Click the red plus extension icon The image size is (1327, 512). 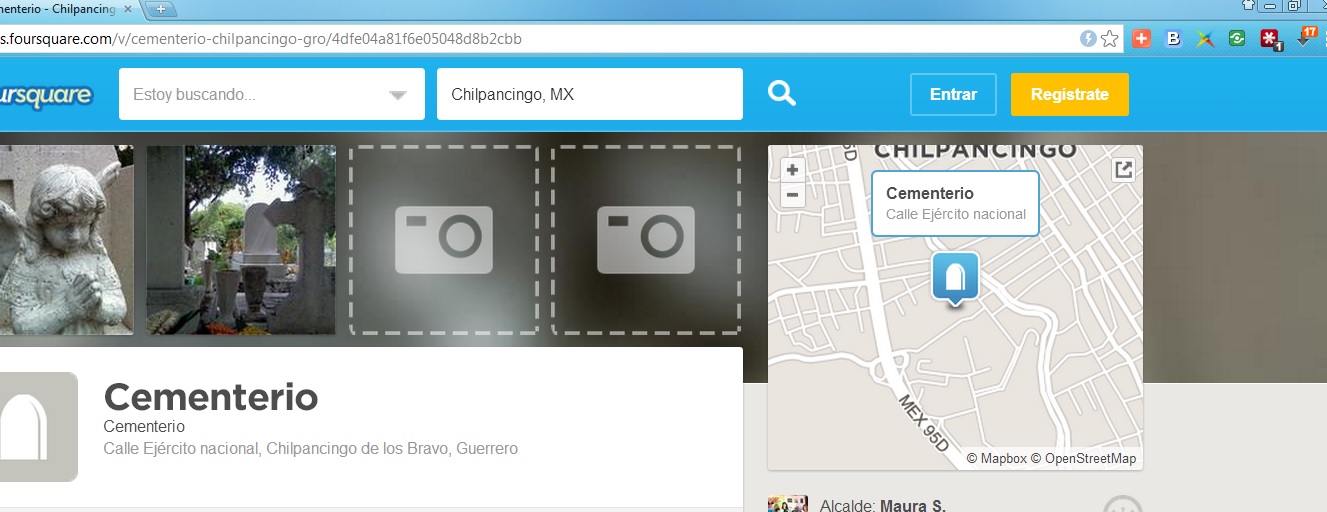pyautogui.click(x=1142, y=39)
